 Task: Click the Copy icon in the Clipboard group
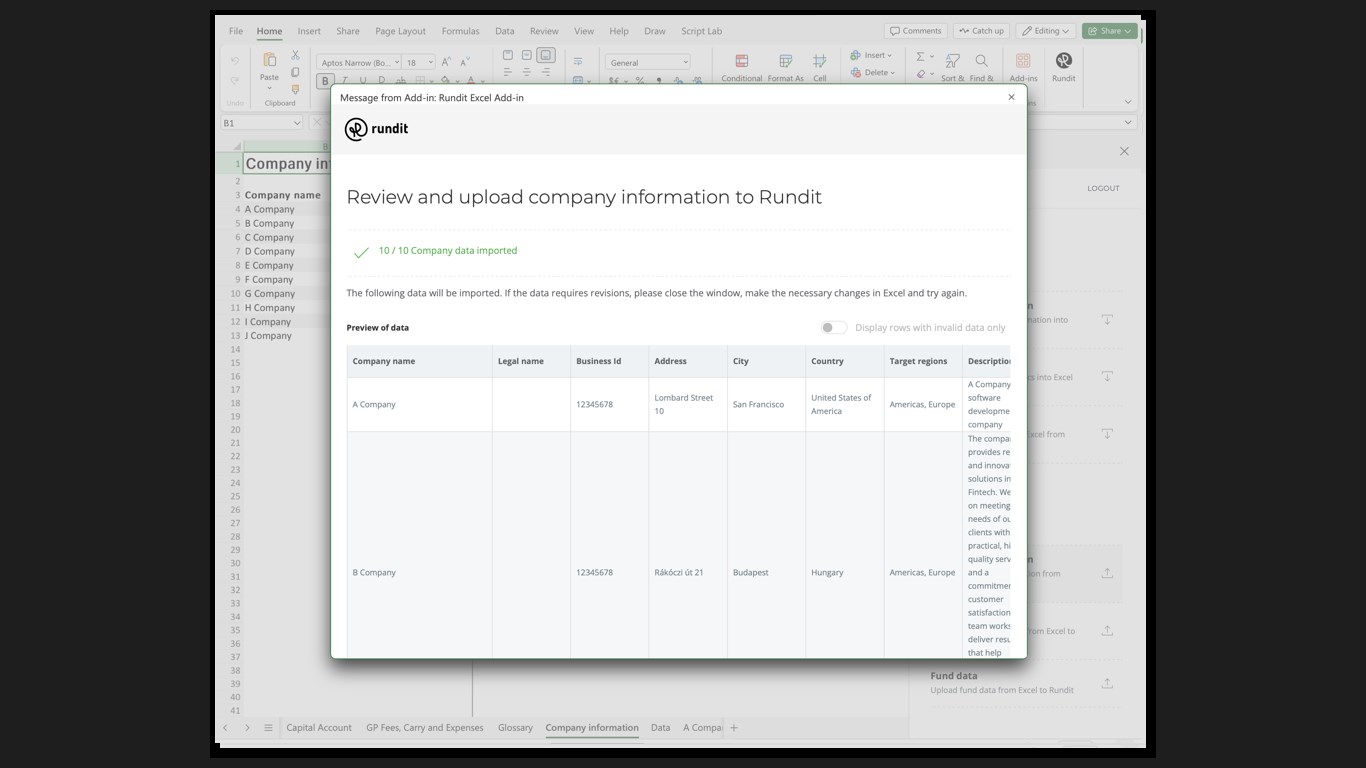(295, 72)
